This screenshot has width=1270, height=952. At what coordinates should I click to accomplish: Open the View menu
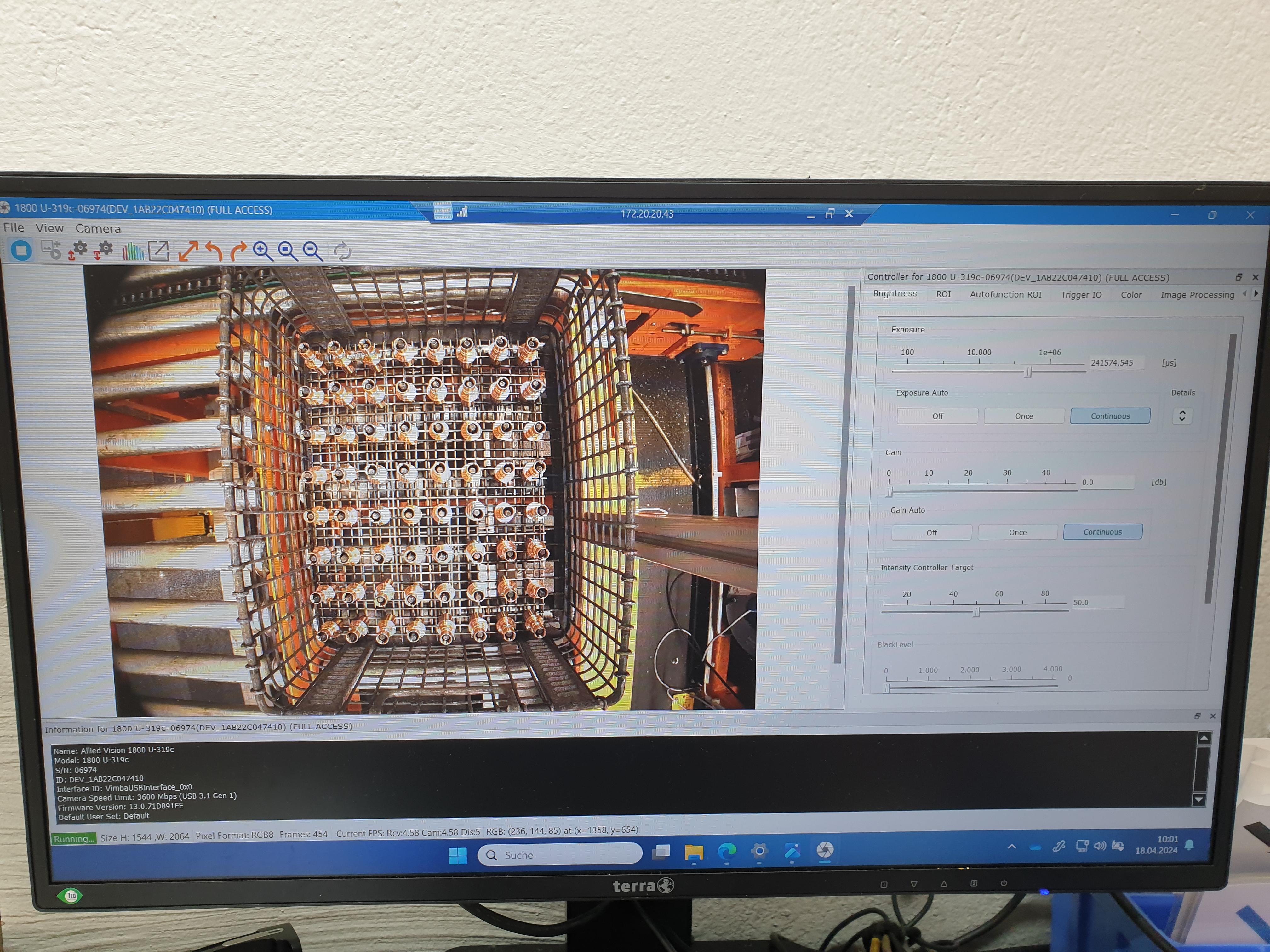coord(49,228)
